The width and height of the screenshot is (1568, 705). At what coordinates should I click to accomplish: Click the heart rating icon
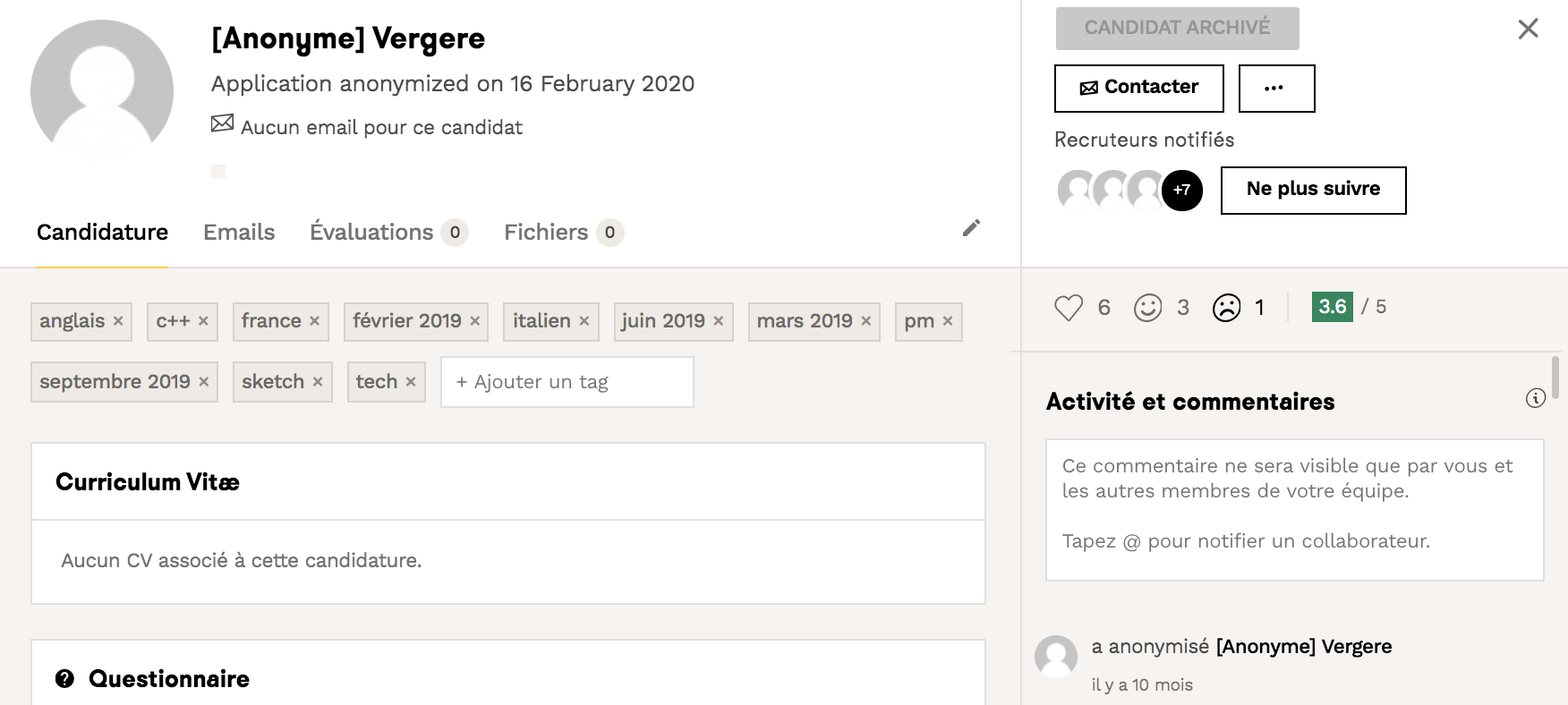1068,308
